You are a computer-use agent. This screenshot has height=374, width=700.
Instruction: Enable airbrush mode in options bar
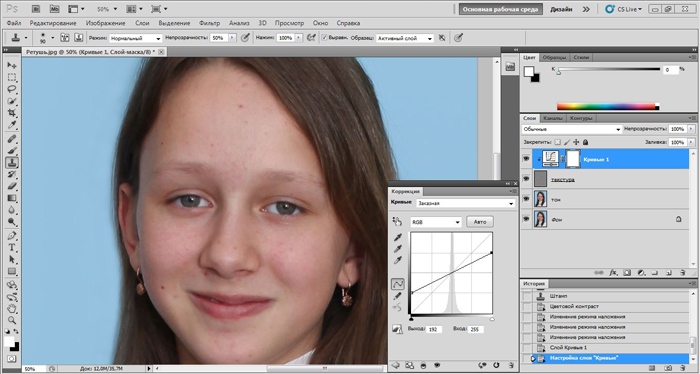click(311, 38)
